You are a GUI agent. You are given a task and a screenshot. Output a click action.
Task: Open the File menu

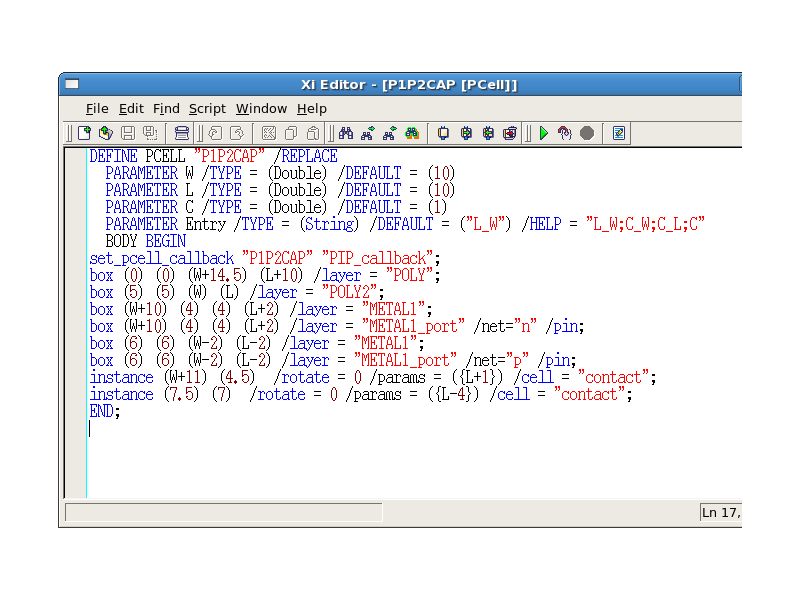click(x=97, y=108)
